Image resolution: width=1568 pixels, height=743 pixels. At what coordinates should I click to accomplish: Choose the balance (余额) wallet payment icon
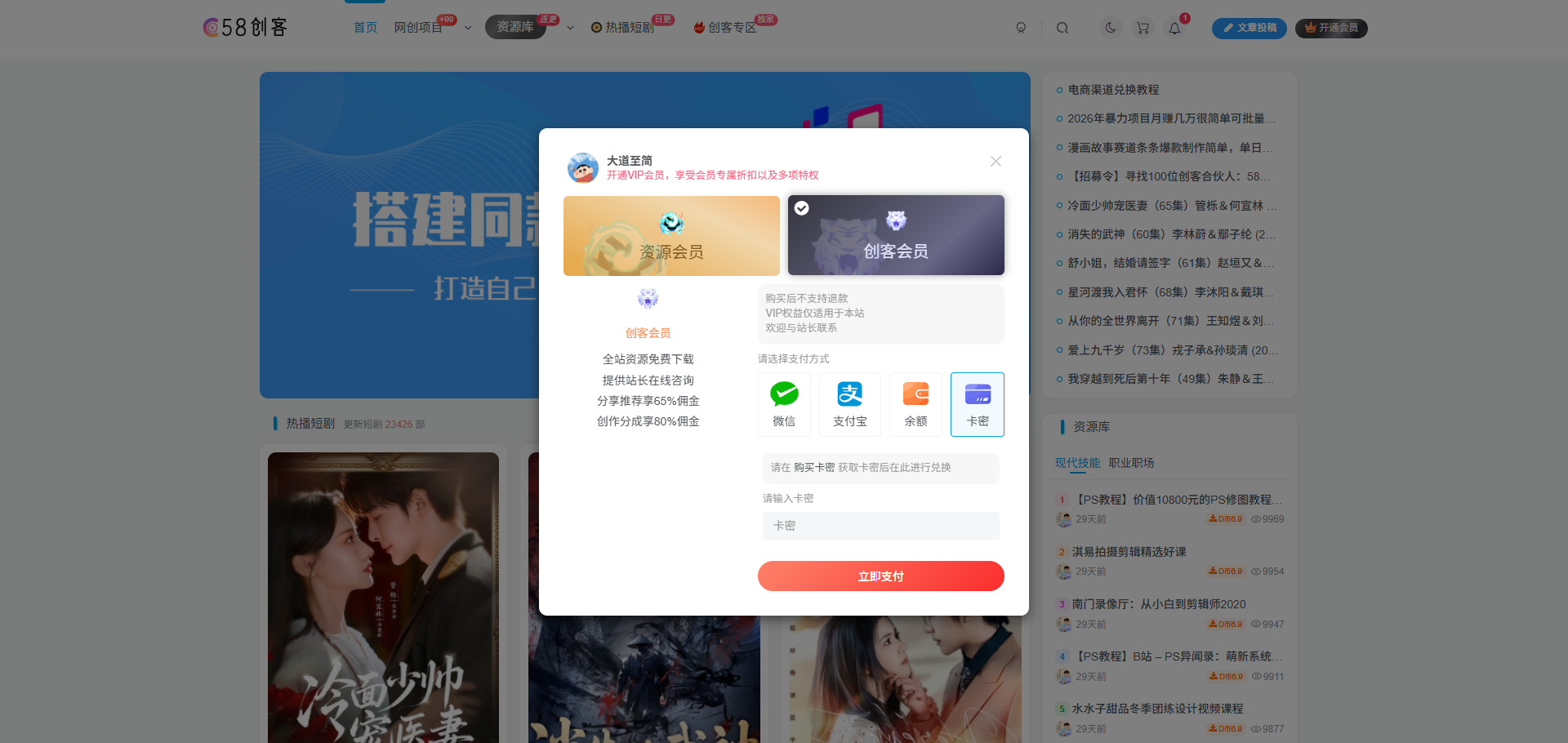[x=915, y=394]
